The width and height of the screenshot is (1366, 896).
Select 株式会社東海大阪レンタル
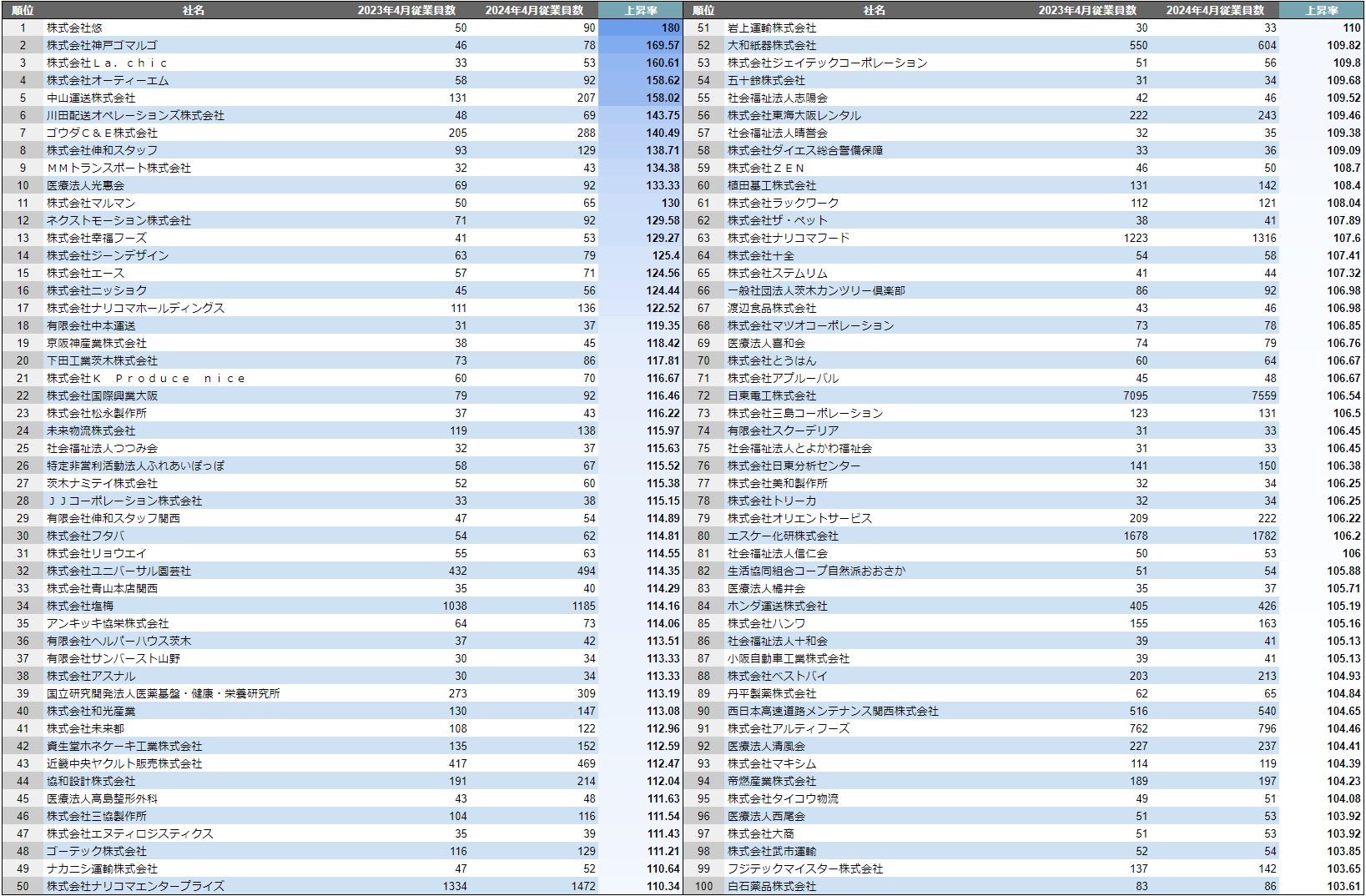[x=794, y=115]
